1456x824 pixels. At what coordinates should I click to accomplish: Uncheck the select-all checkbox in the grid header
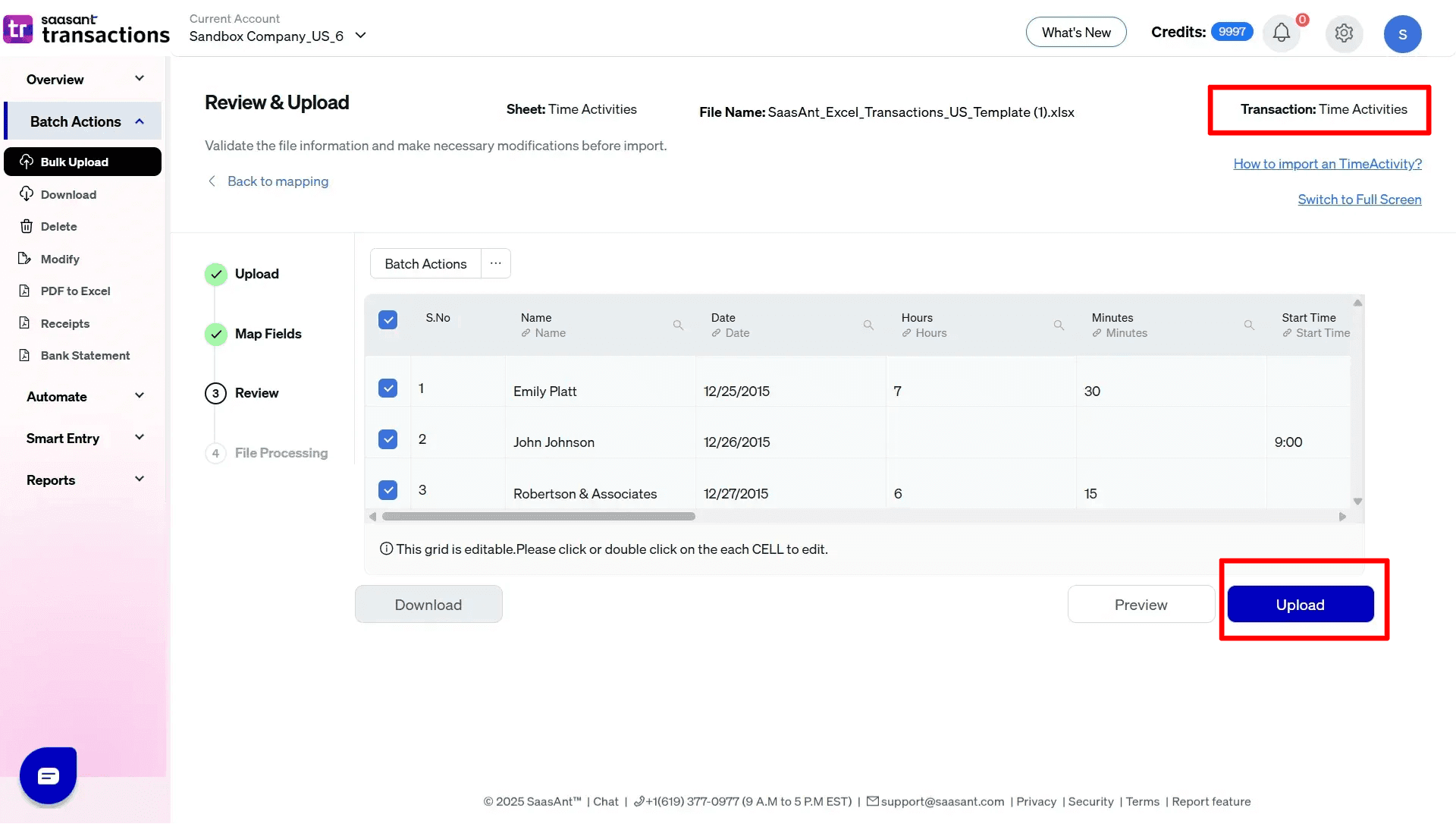click(388, 319)
